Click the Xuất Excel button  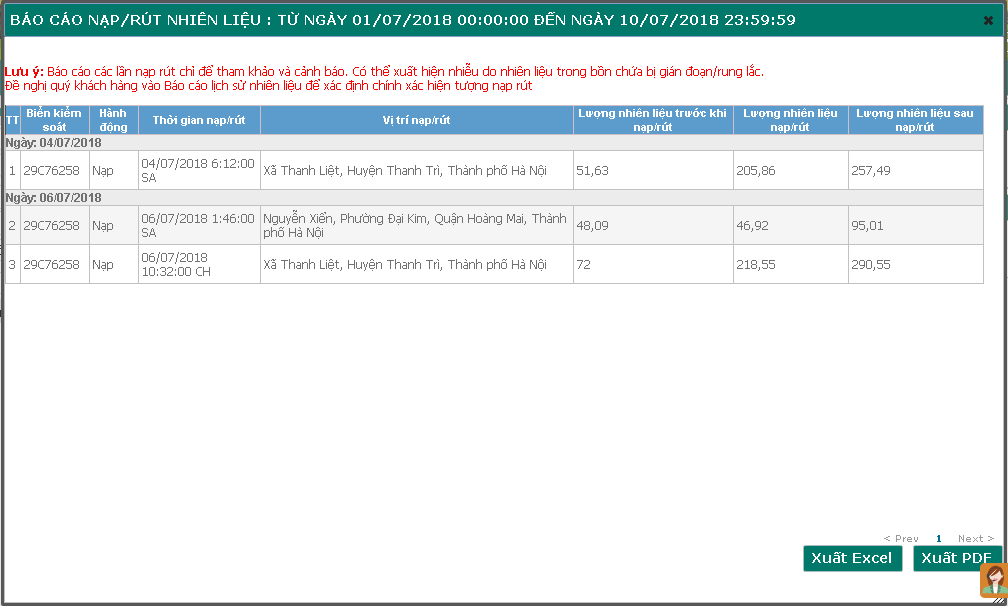click(851, 558)
